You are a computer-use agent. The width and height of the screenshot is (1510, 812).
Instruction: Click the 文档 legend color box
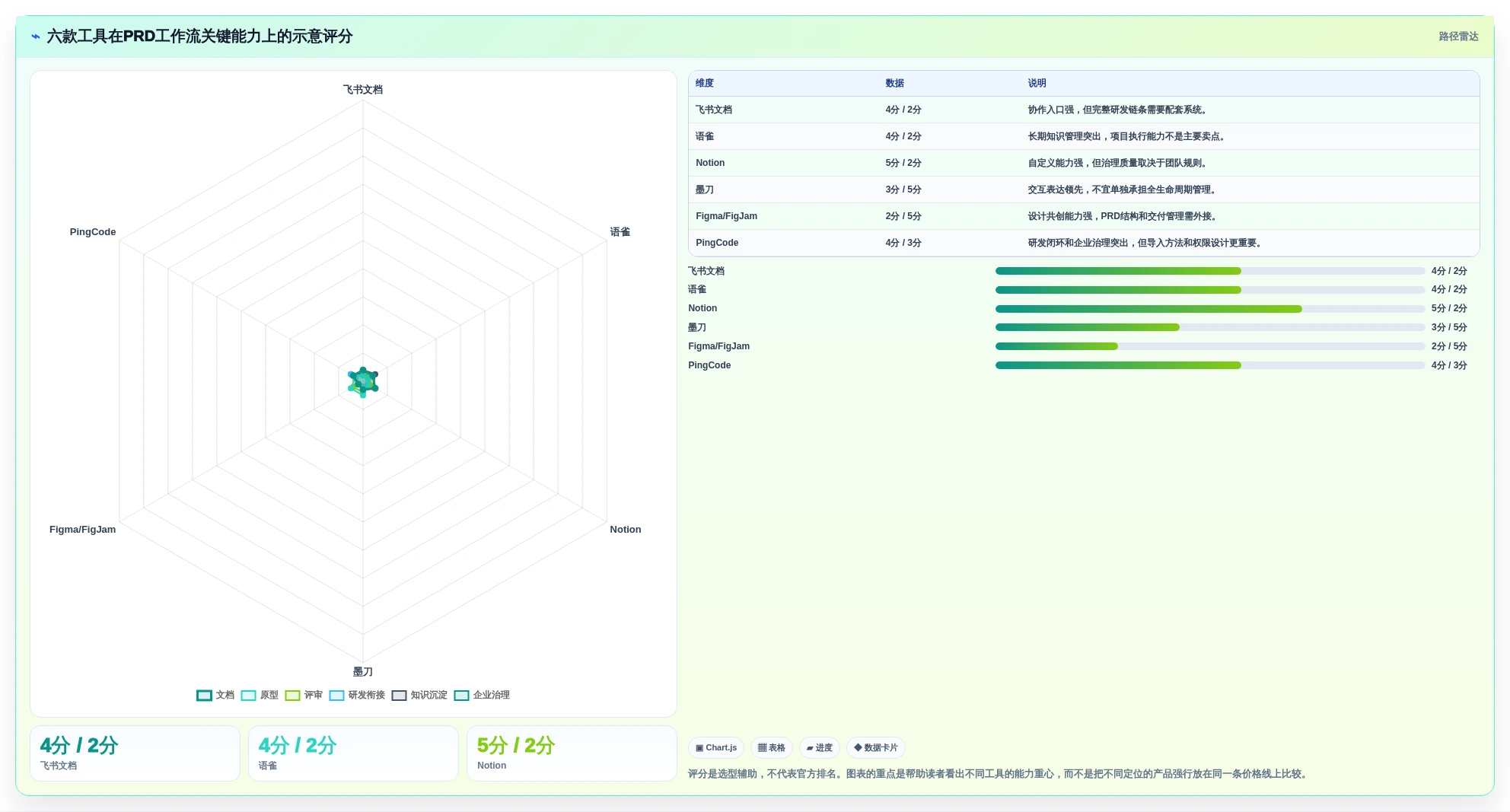(204, 696)
